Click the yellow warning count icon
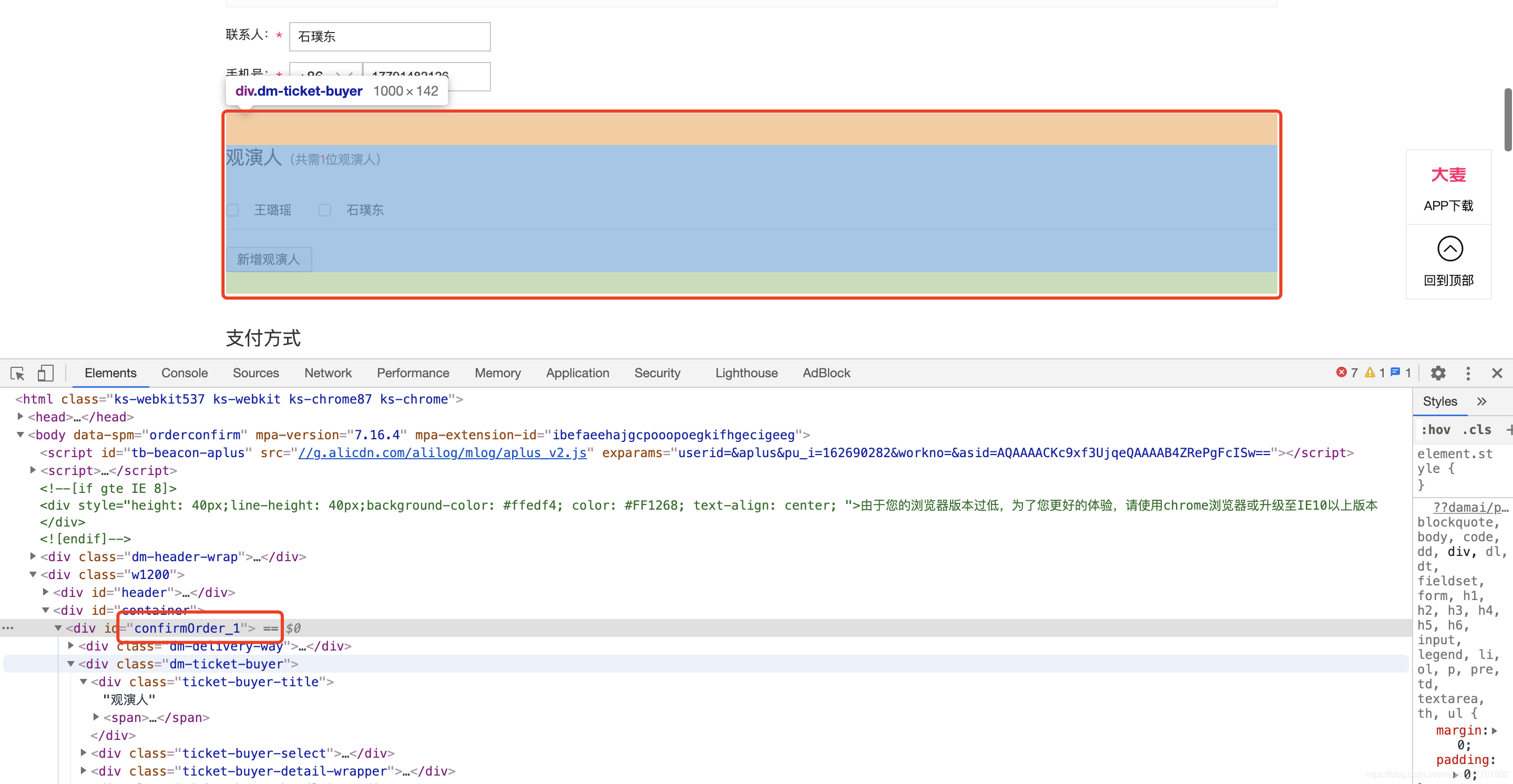The width and height of the screenshot is (1513, 784). [x=1369, y=373]
